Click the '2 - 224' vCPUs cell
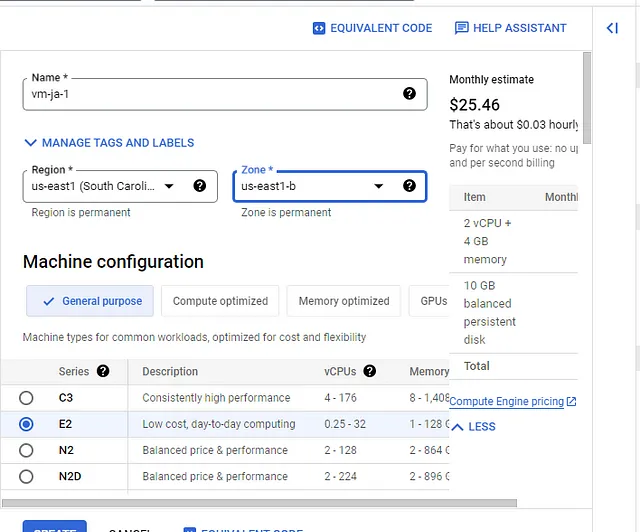This screenshot has width=640, height=532. click(x=340, y=476)
